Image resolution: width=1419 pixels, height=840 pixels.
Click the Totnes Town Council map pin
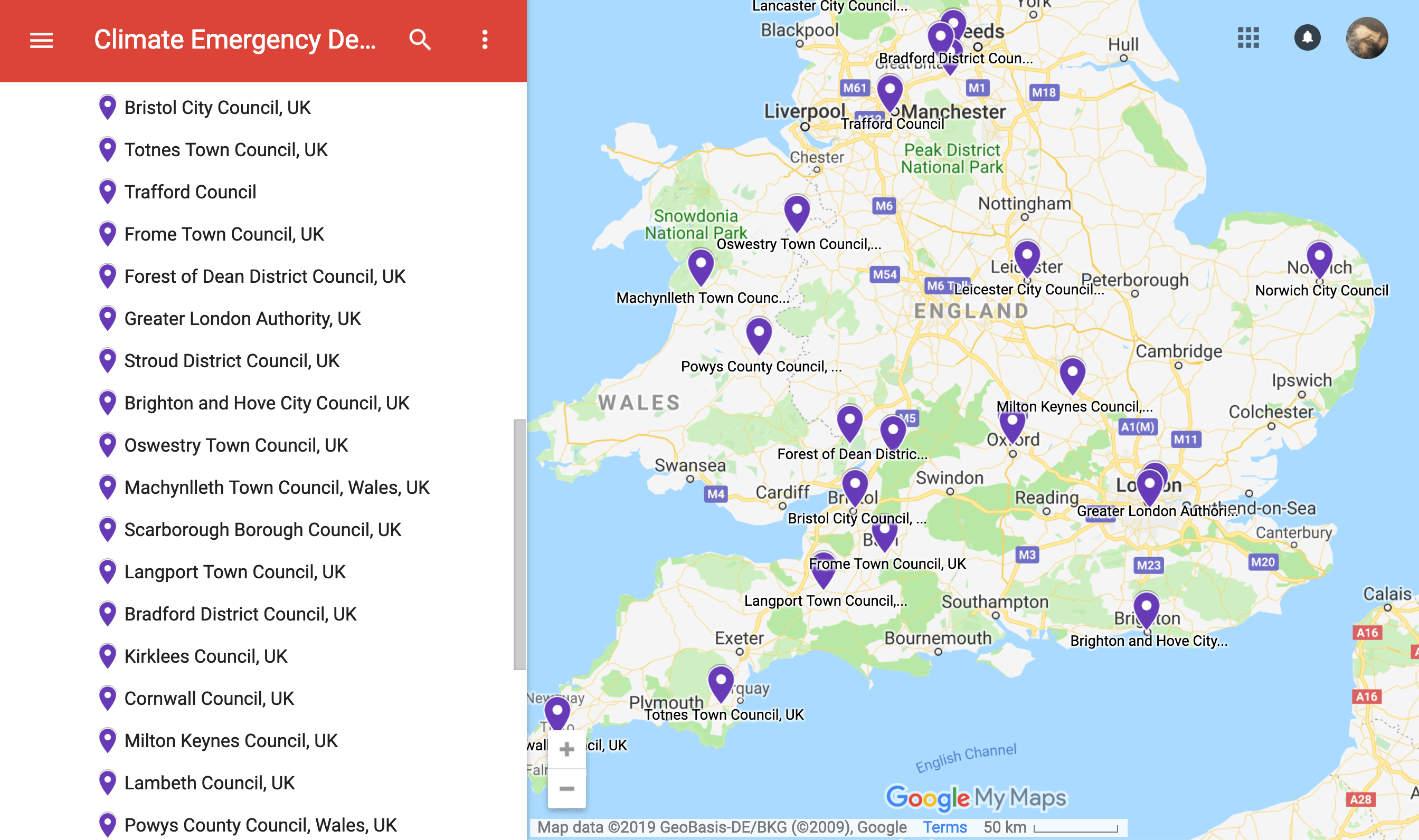721,684
